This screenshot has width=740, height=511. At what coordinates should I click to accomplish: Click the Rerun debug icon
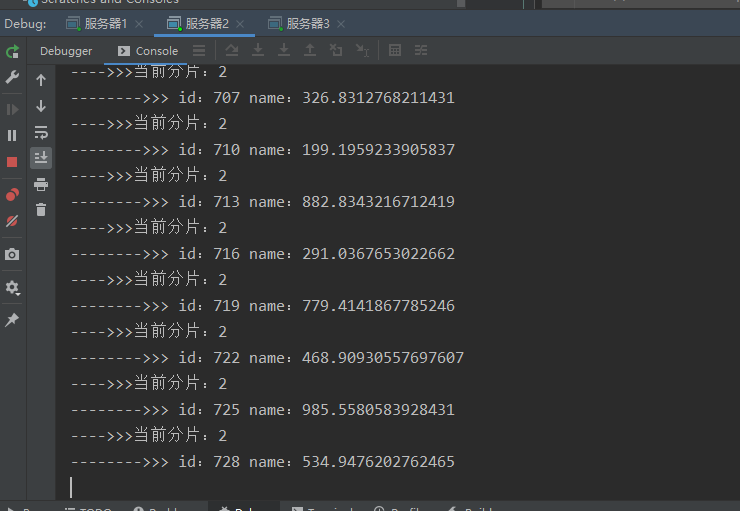pos(12,51)
